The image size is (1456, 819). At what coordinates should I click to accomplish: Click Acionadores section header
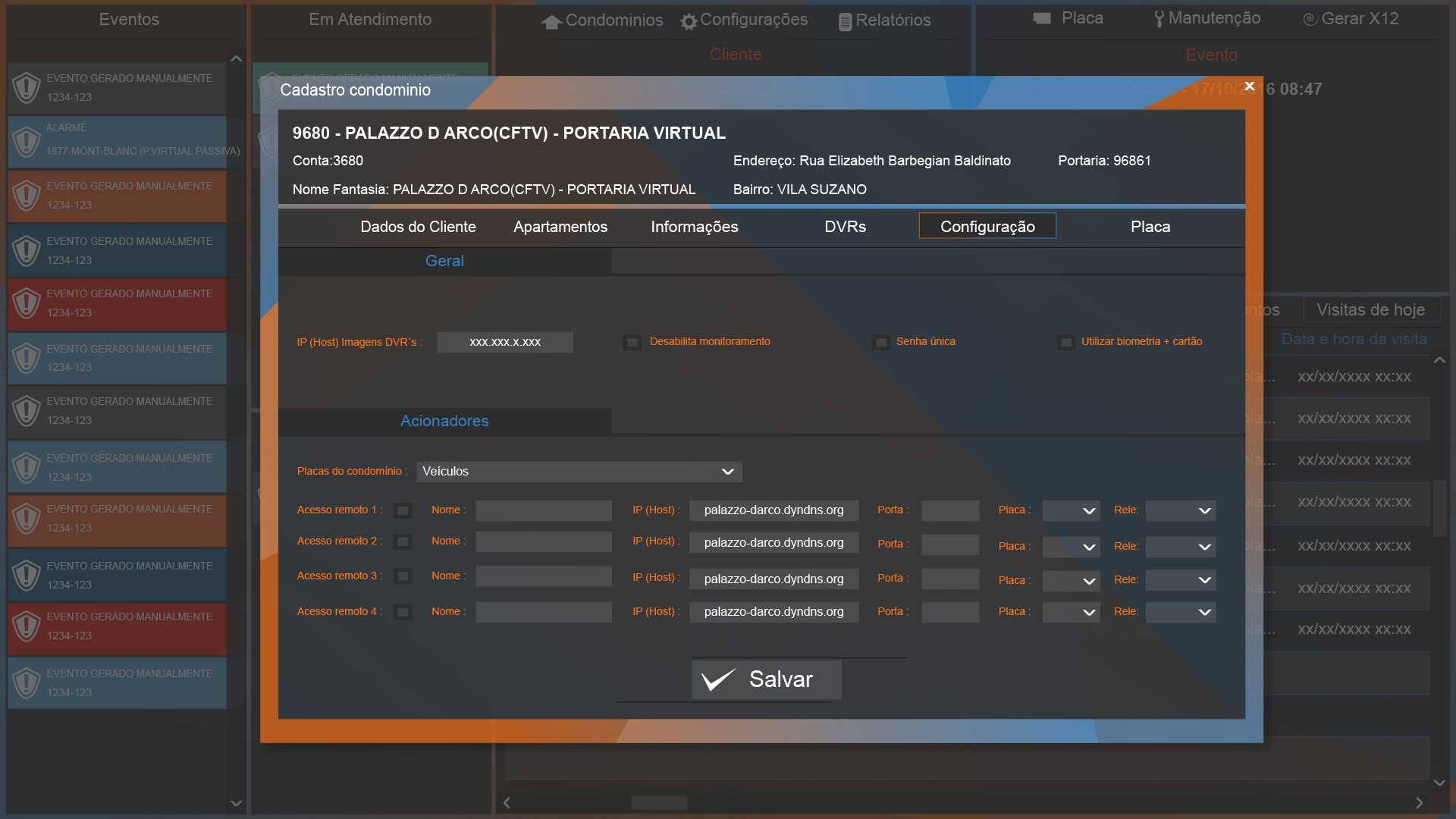pos(444,421)
